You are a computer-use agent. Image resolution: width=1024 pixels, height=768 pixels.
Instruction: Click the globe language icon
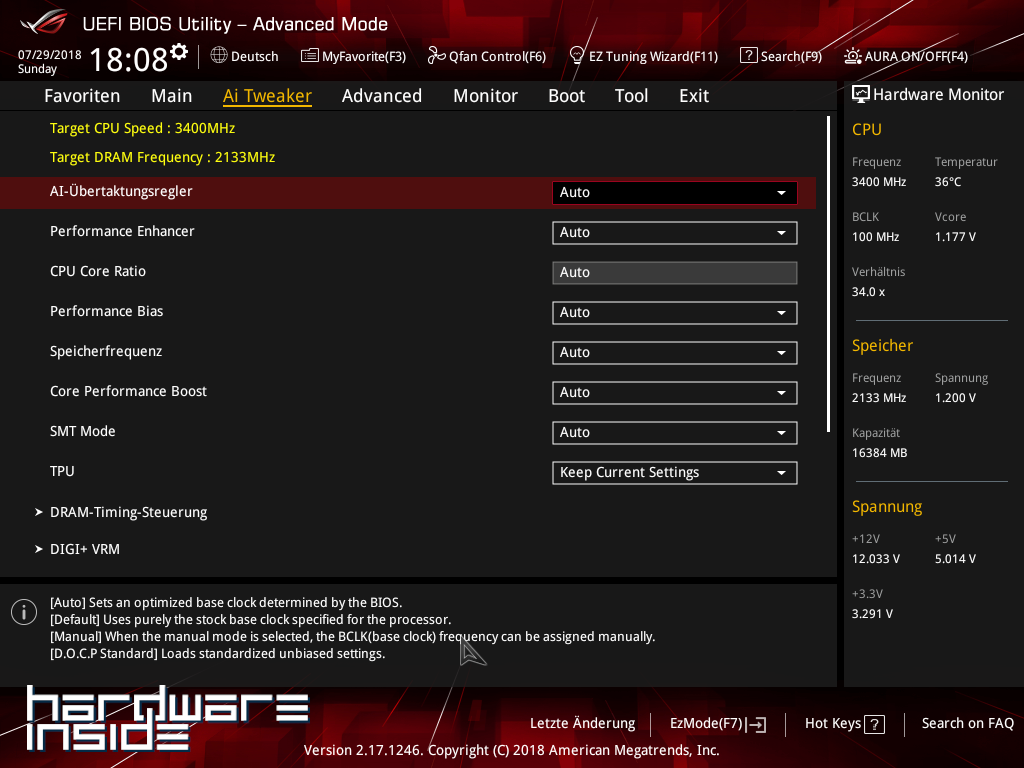click(x=219, y=56)
